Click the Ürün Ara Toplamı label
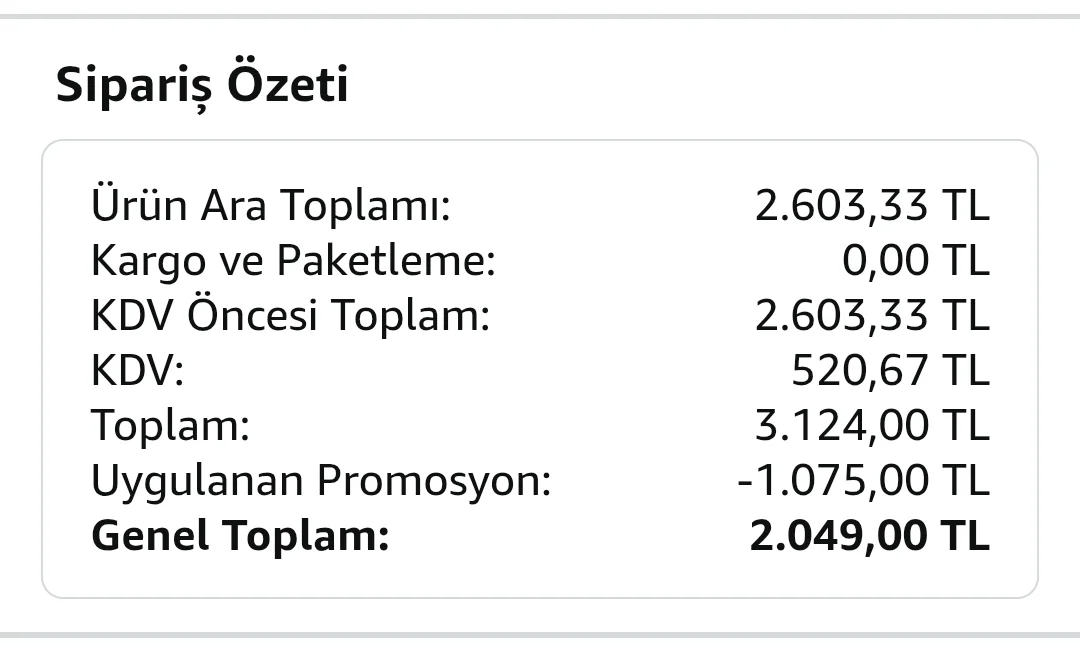 (x=271, y=207)
